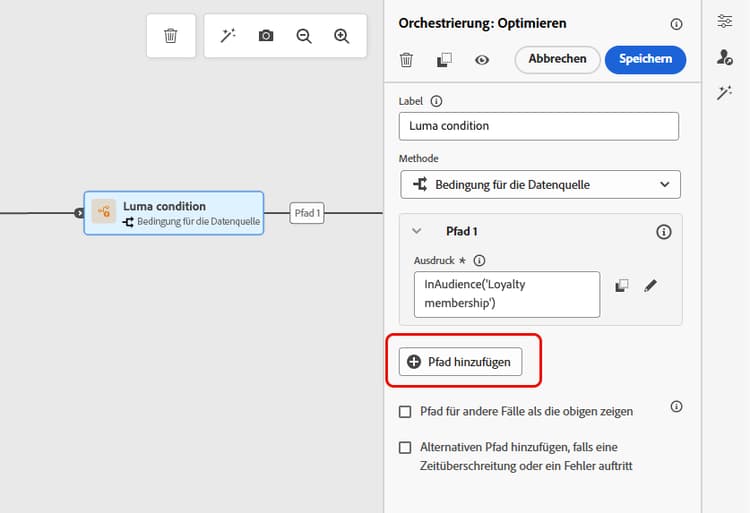Enable Alternativen Pfad hinzufügen checkbox
The image size is (750, 513).
point(405,448)
